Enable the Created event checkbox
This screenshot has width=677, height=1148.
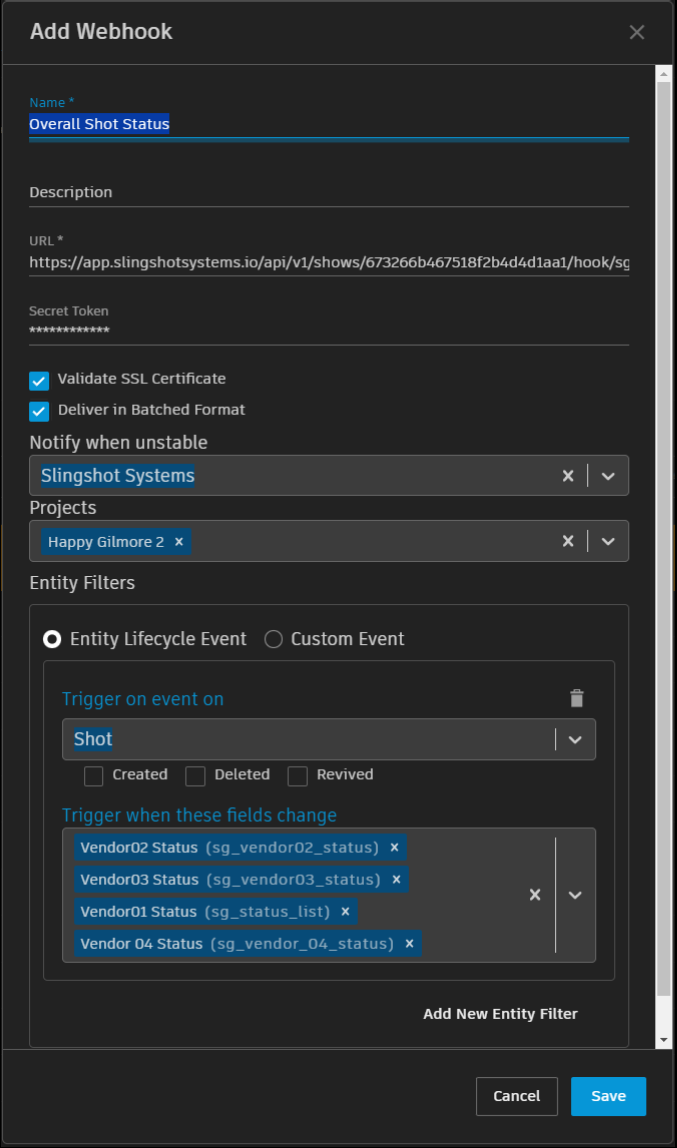(94, 775)
